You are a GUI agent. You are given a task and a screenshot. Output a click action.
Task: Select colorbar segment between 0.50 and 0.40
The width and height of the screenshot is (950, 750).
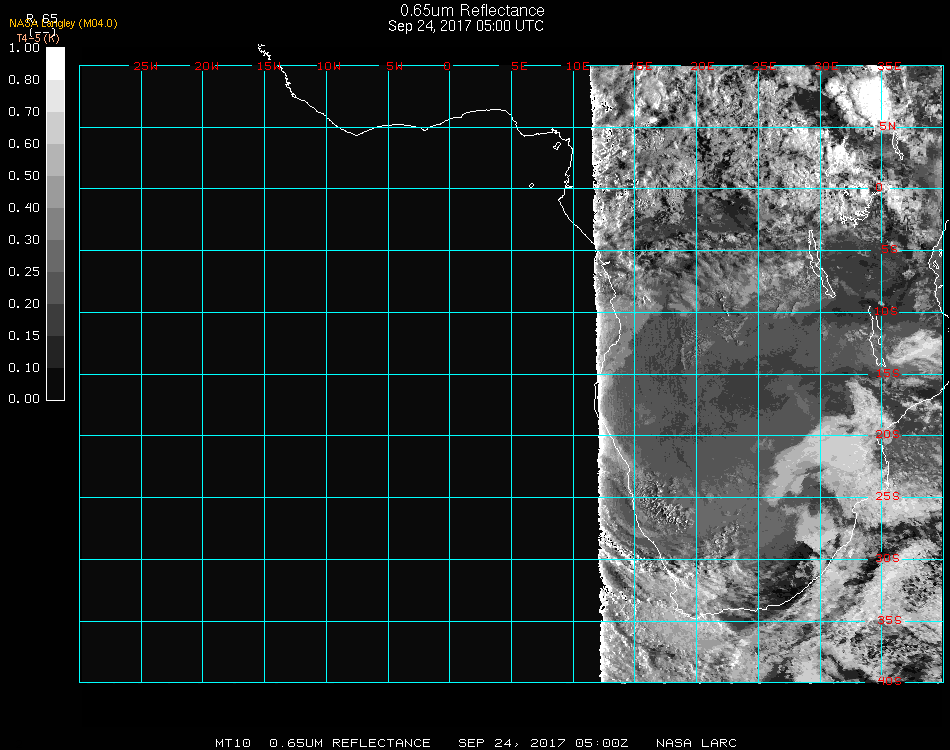coord(55,192)
